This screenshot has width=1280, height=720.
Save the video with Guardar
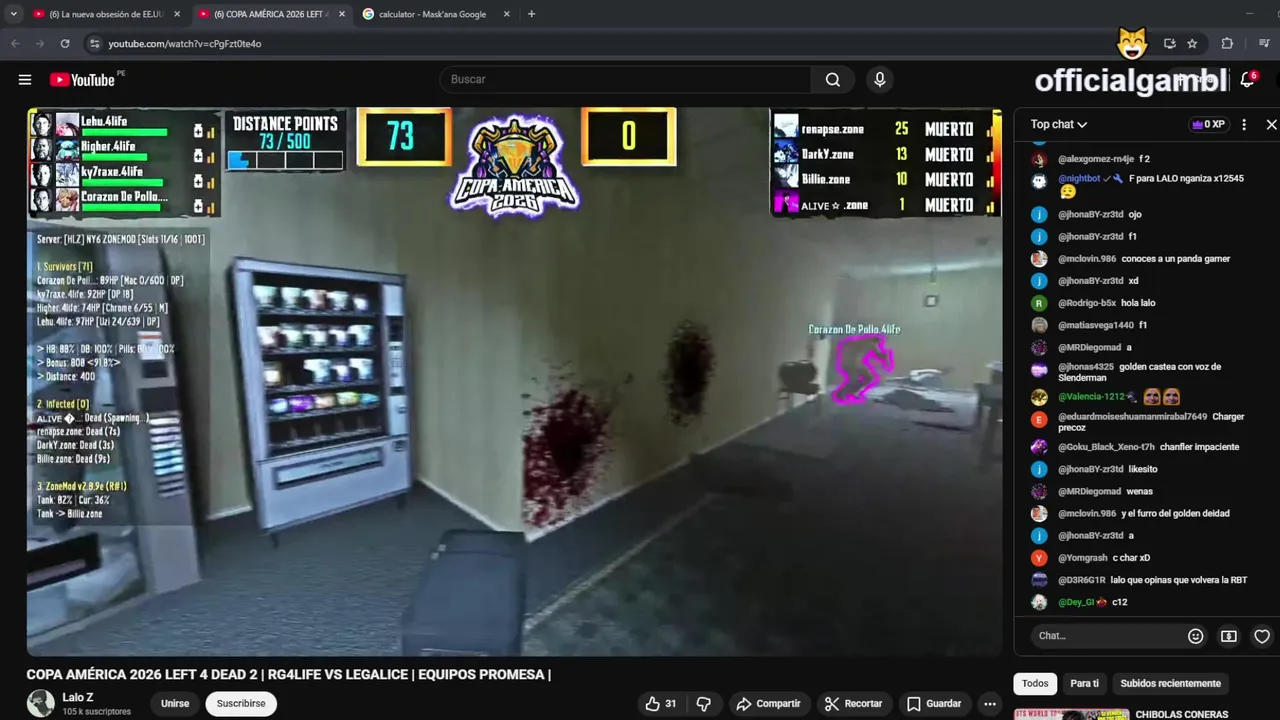click(x=934, y=704)
